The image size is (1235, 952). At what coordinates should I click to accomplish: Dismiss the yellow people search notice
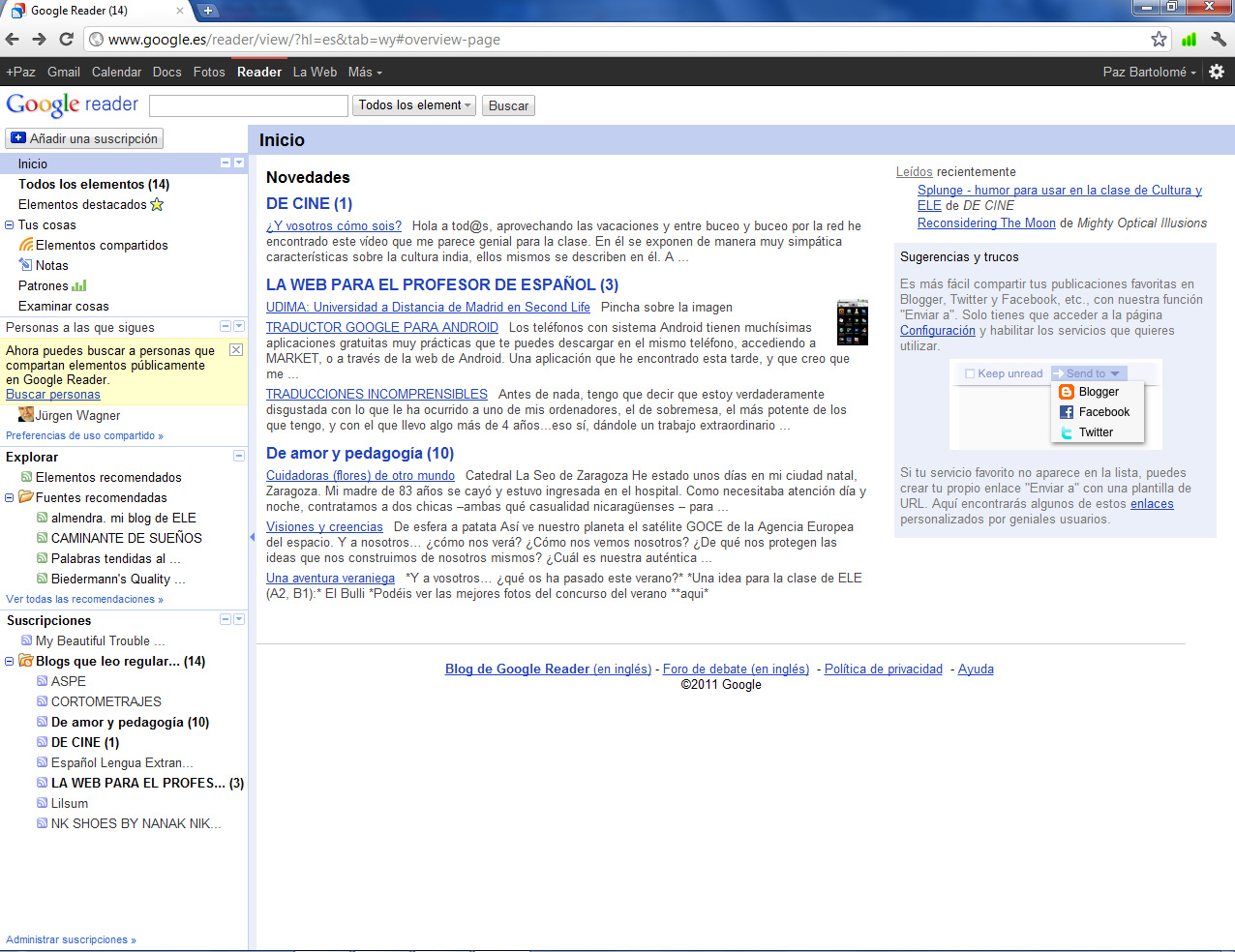[x=236, y=350]
